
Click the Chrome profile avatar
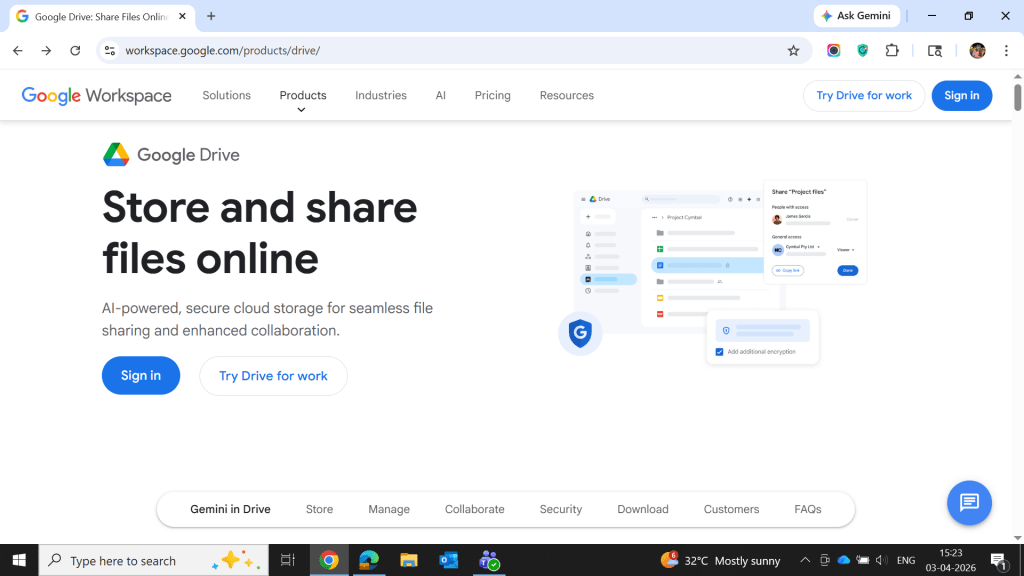pyautogui.click(x=977, y=50)
